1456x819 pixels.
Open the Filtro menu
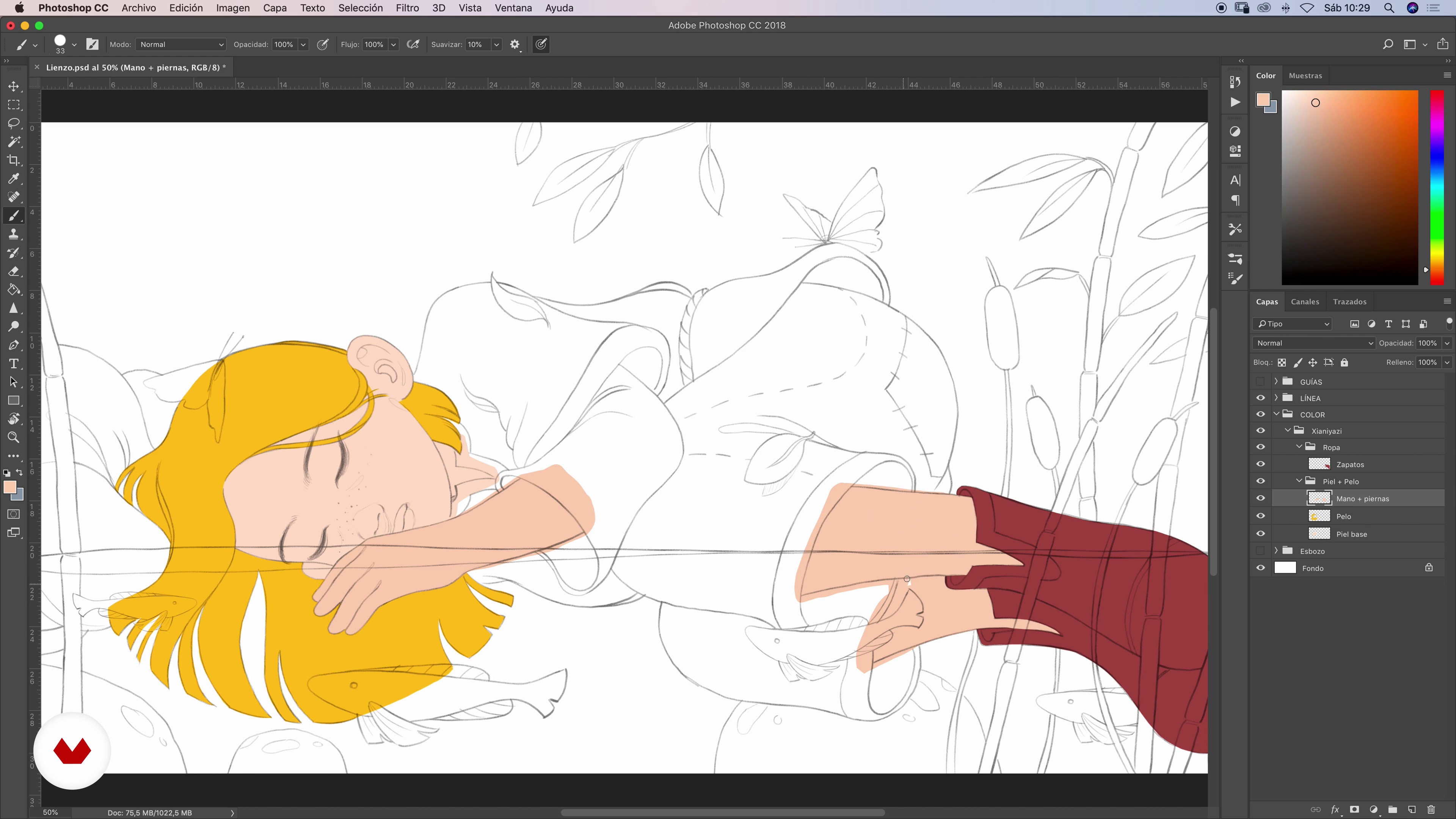click(407, 8)
